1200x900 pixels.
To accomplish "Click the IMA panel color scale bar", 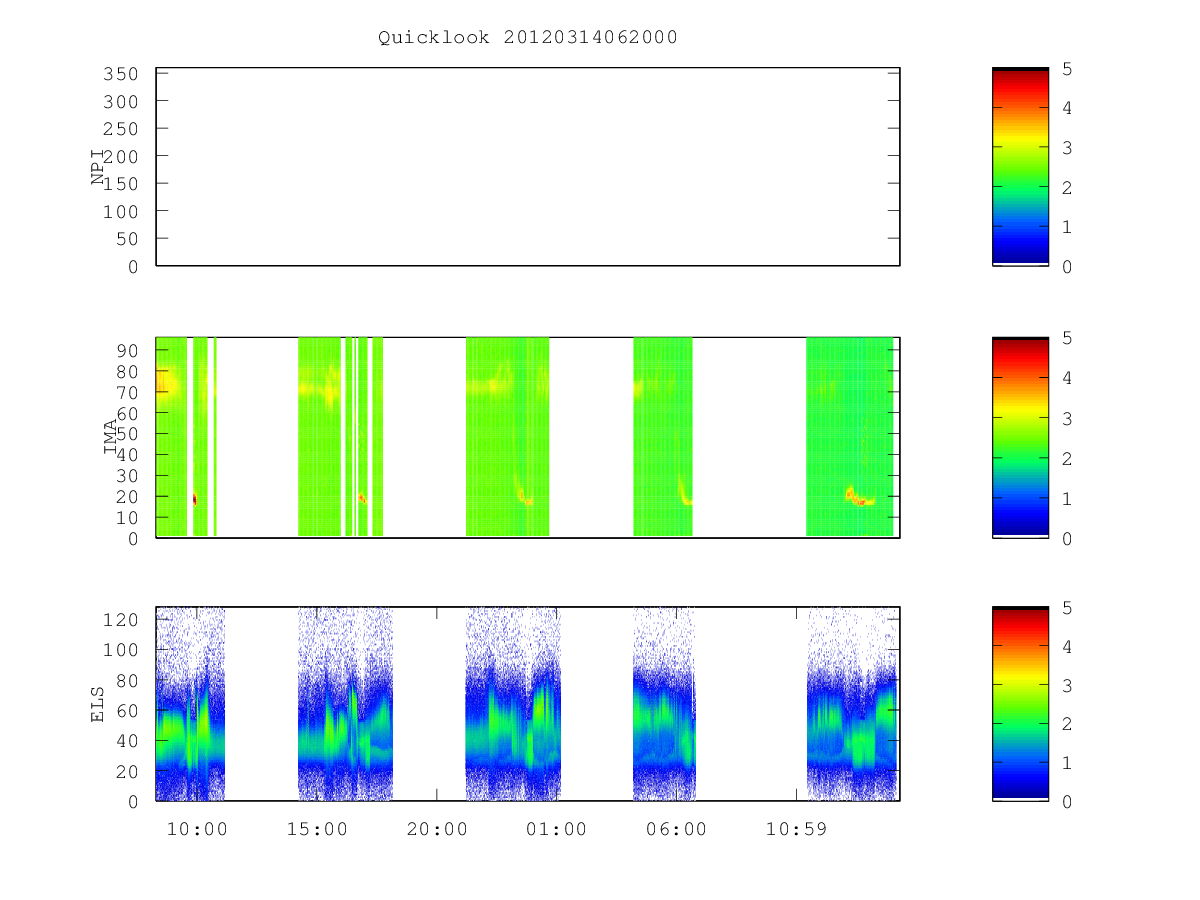I will (x=1020, y=438).
